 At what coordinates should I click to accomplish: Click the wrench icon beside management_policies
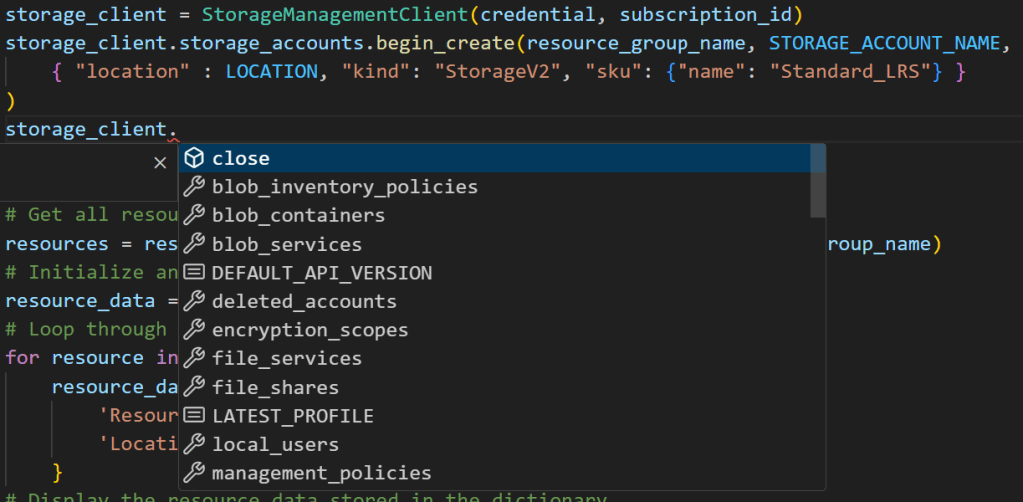tap(194, 473)
